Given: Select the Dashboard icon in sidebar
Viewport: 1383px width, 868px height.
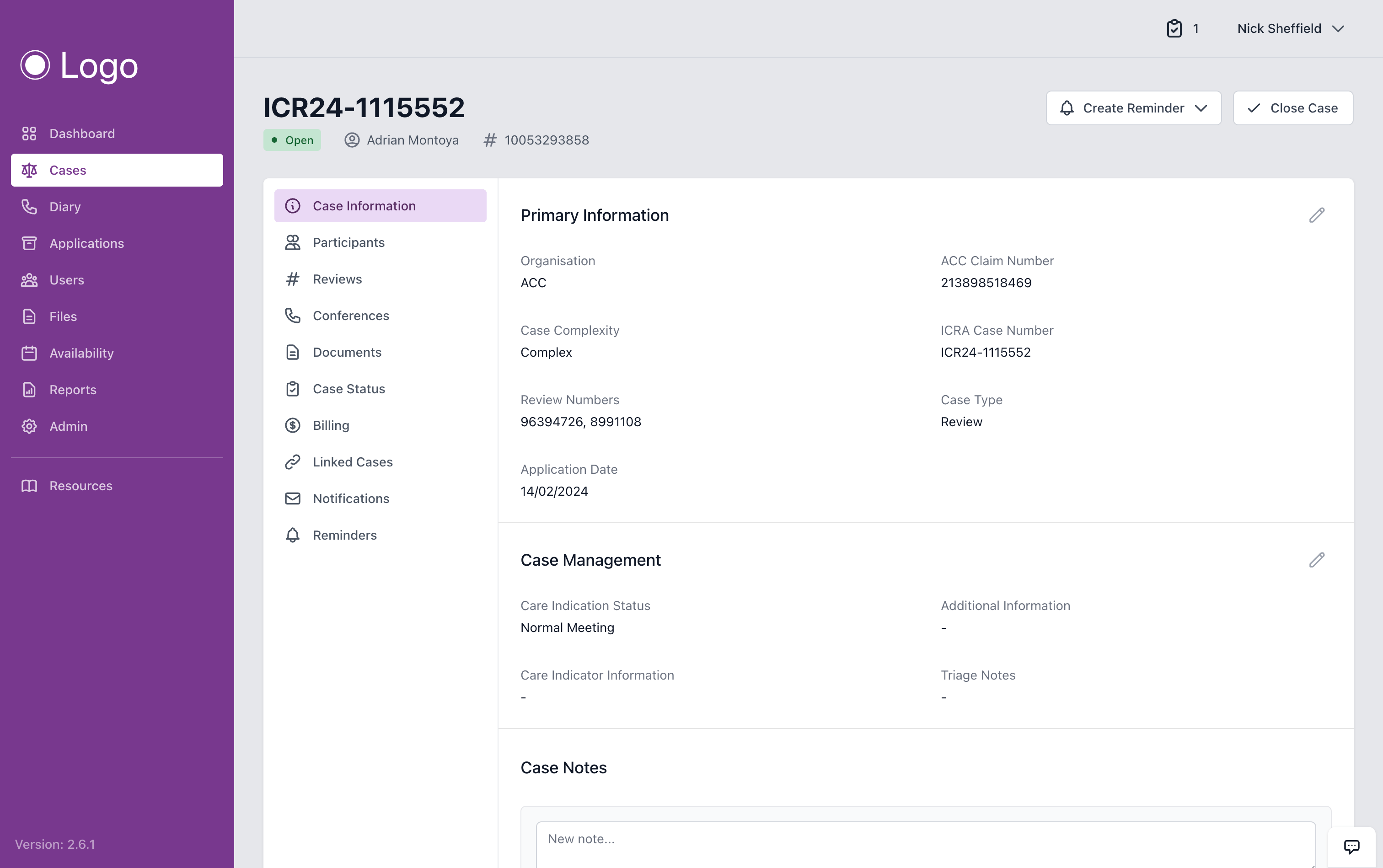Looking at the screenshot, I should [x=29, y=133].
